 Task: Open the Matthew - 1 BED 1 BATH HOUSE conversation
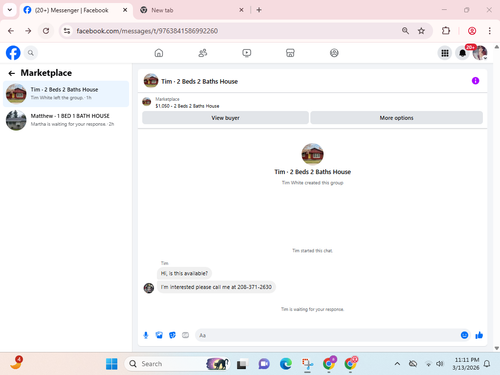pyautogui.click(x=66, y=120)
